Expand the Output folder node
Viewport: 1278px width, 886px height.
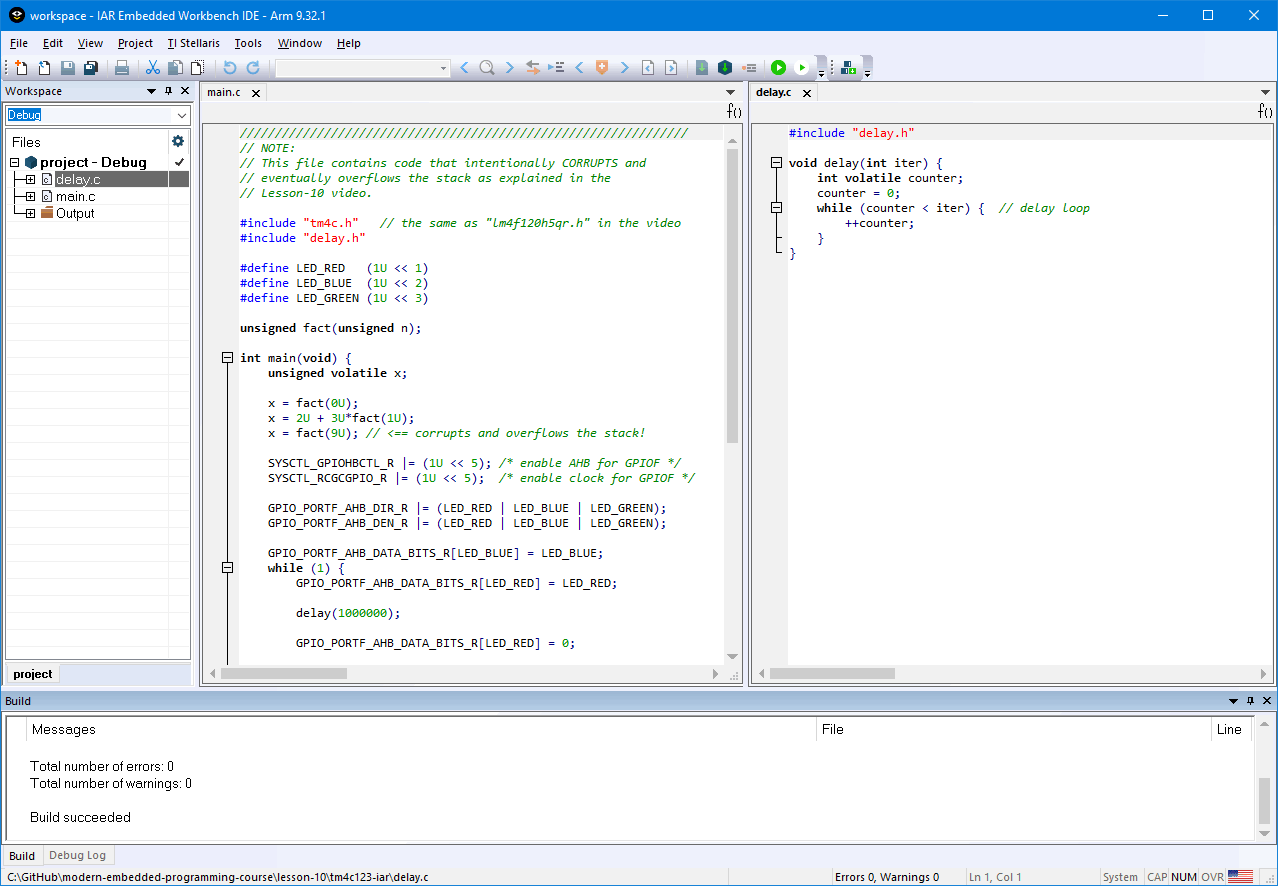[30, 214]
